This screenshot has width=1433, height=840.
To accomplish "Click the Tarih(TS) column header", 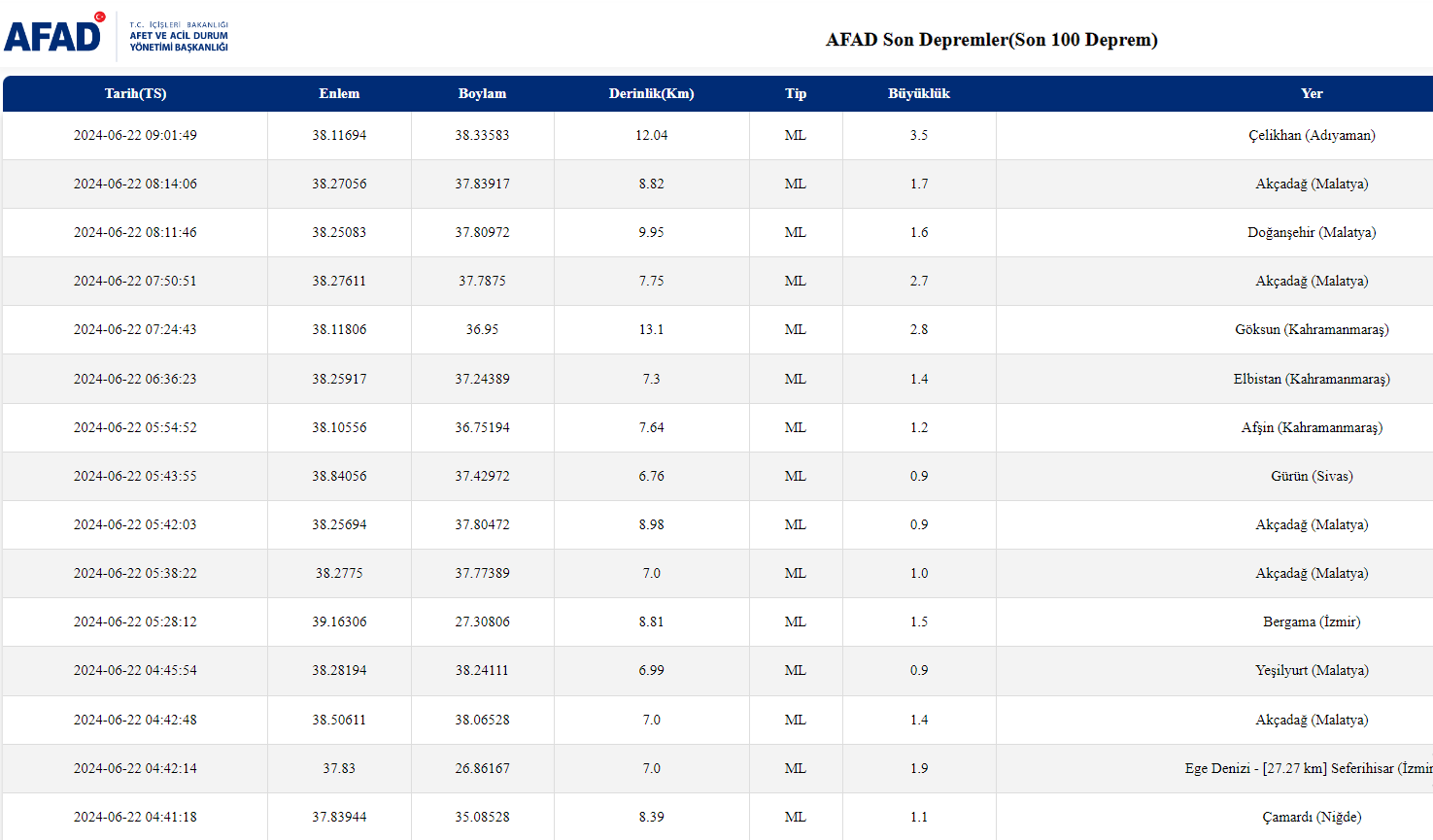I will click(135, 93).
